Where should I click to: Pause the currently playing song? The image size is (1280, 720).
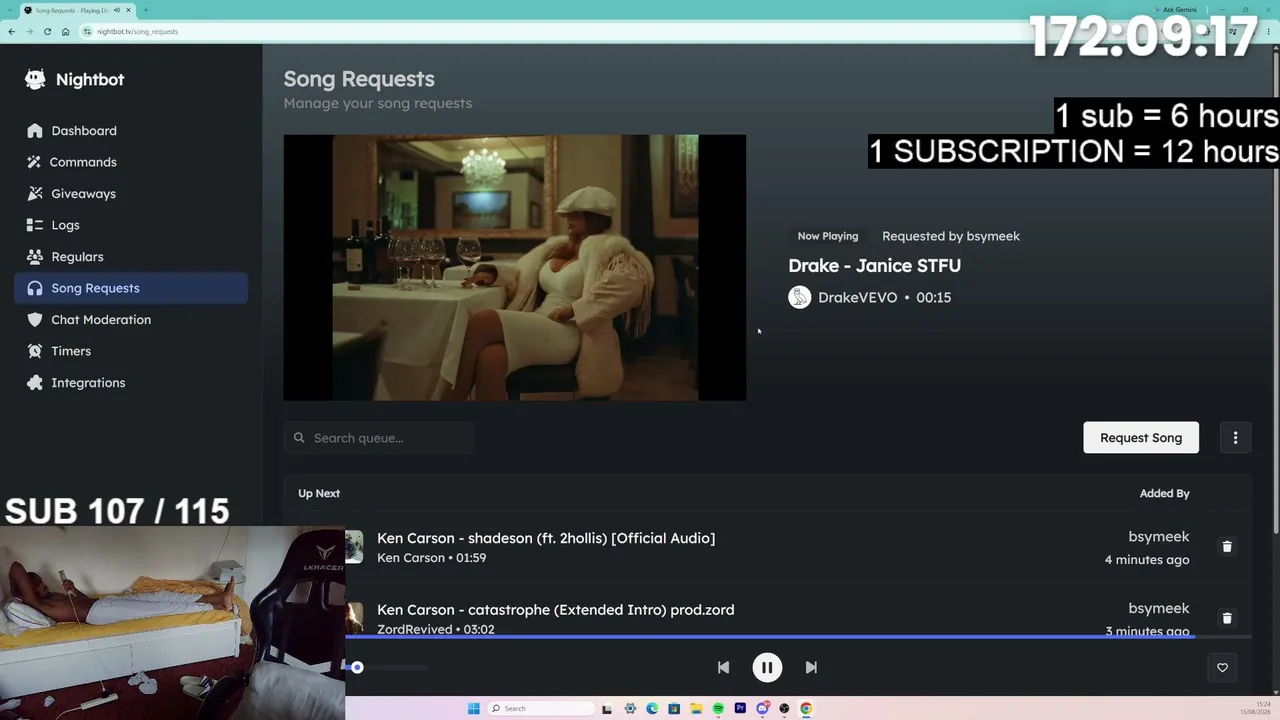coord(767,667)
